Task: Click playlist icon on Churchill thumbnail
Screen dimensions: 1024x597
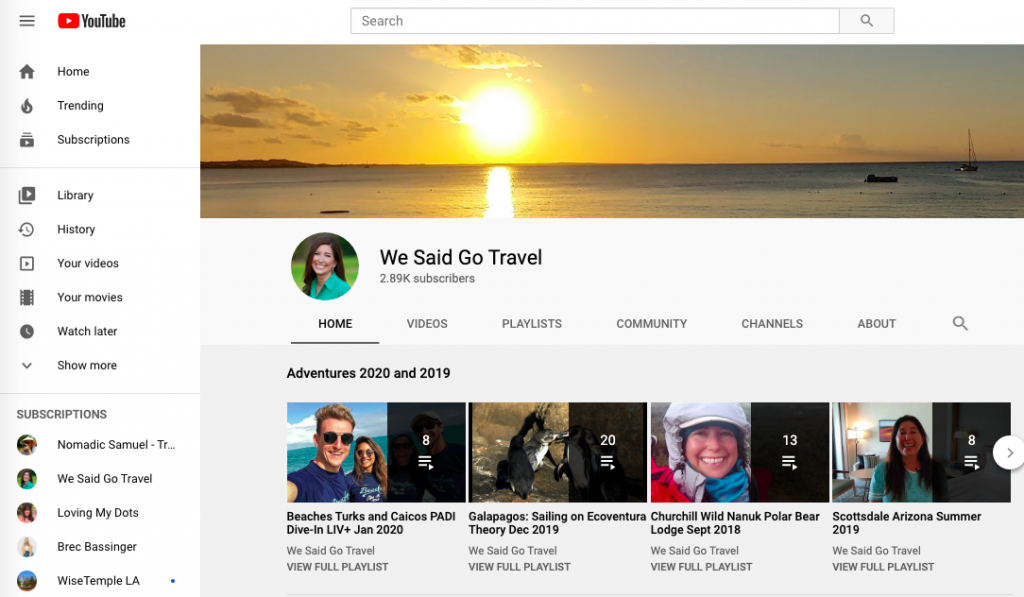Action: (789, 462)
